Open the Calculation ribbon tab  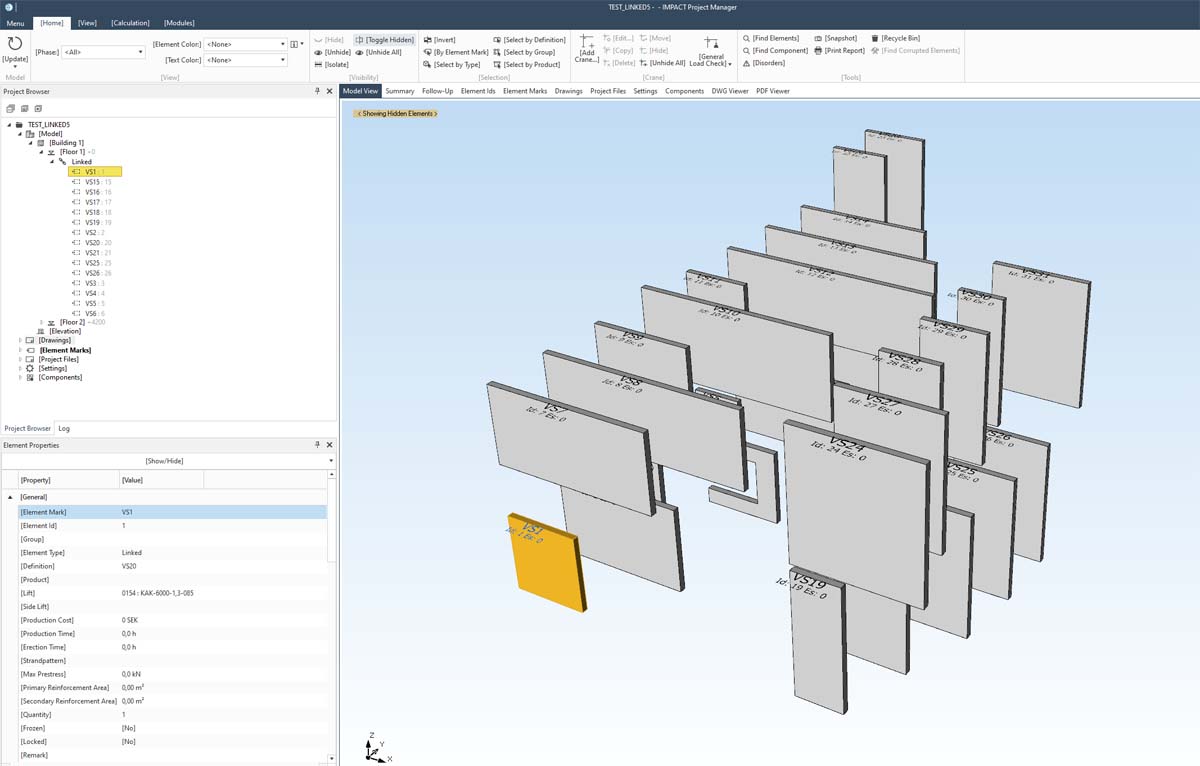tap(128, 22)
